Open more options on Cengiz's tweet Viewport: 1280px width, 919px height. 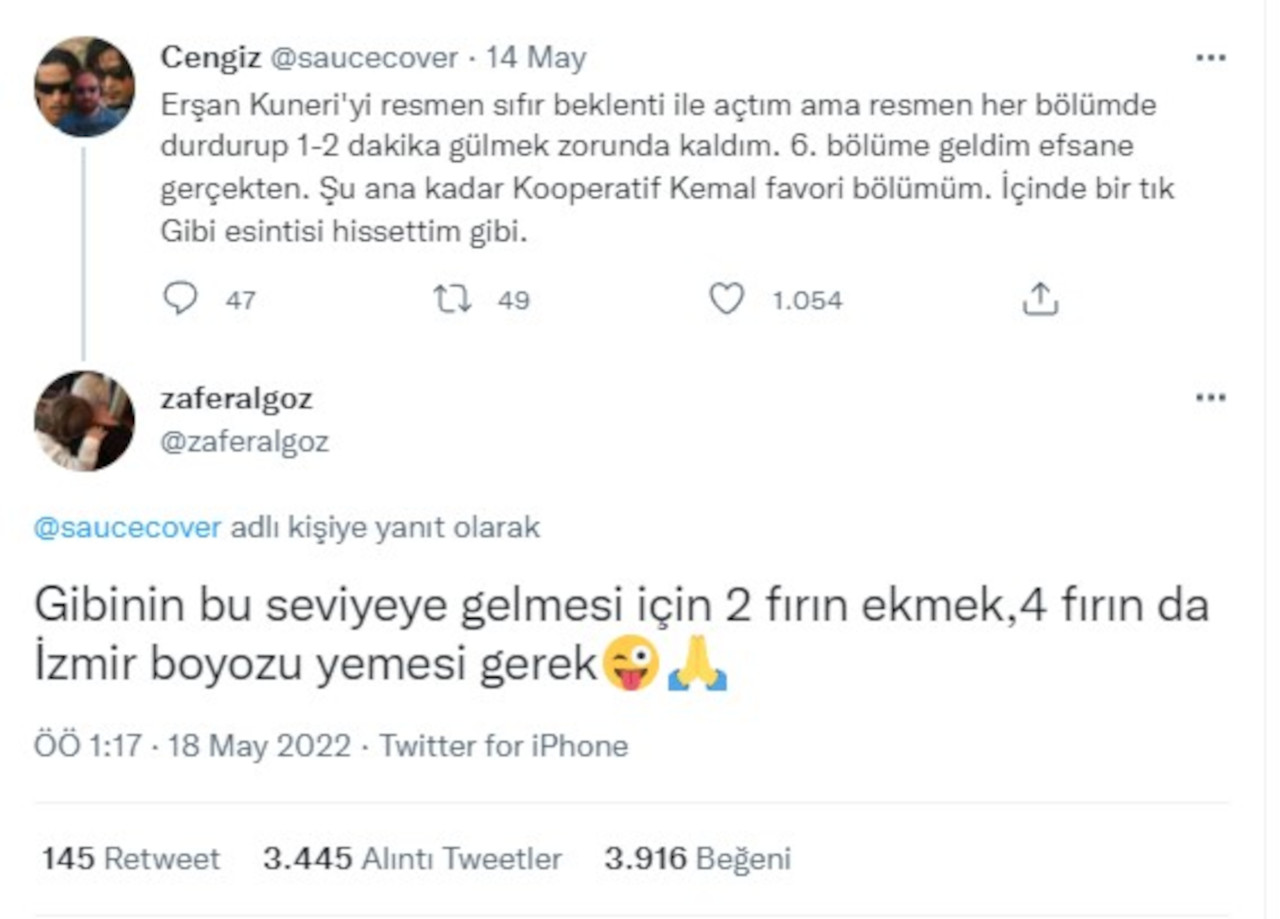pyautogui.click(x=1210, y=59)
